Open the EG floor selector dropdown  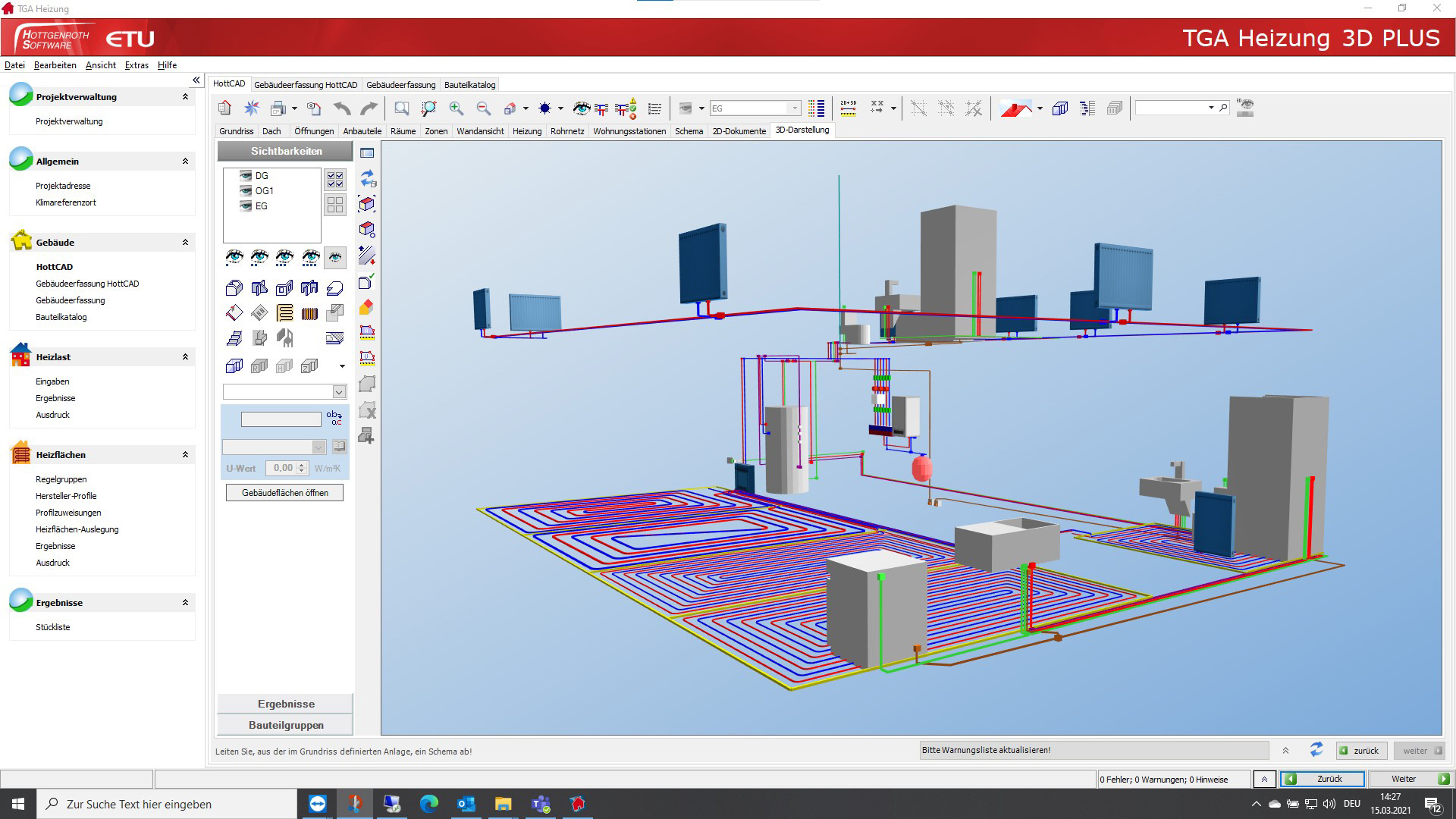[x=794, y=108]
